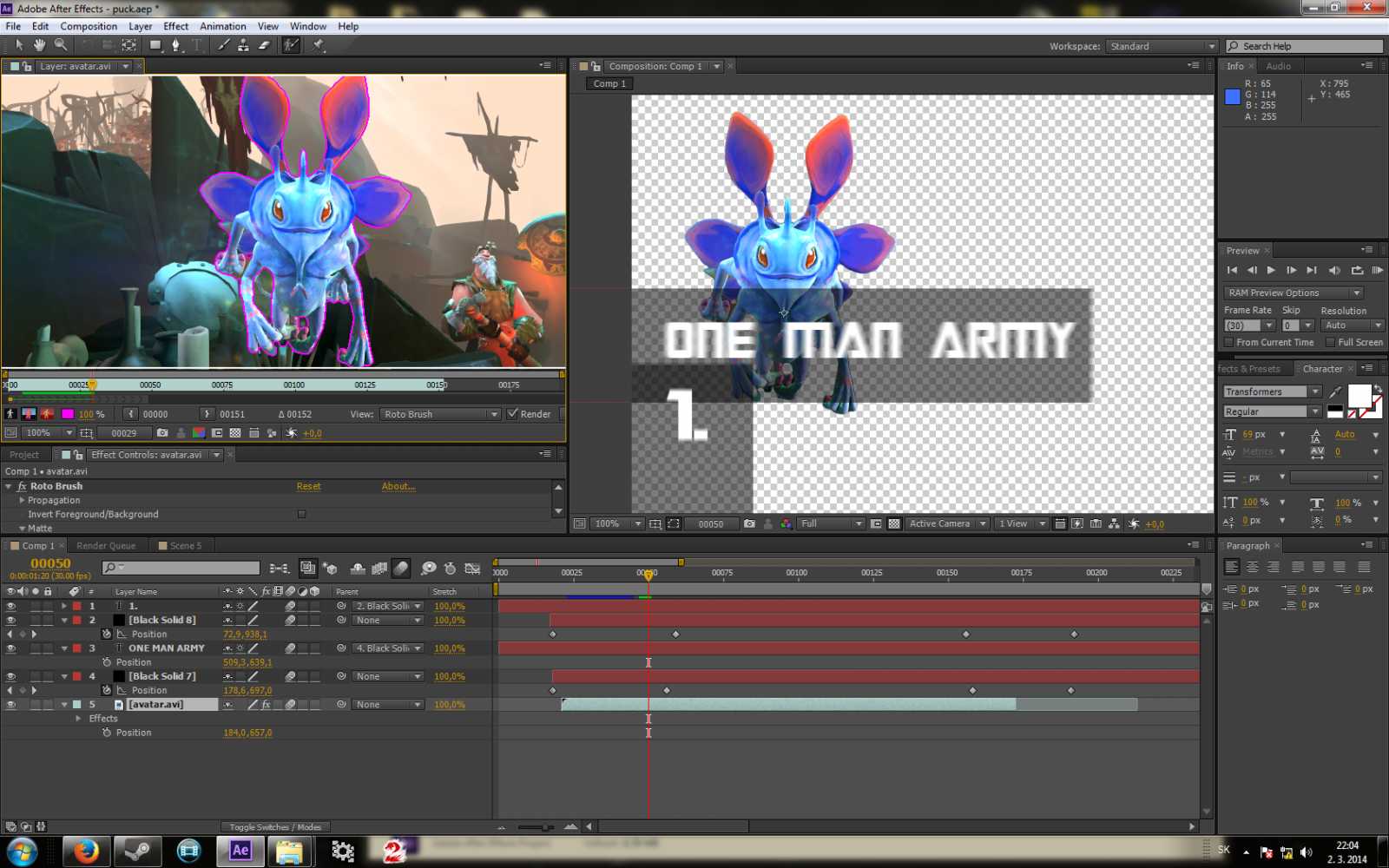Click the Play button in Preview panel
The height and width of the screenshot is (868, 1389).
1271,271
